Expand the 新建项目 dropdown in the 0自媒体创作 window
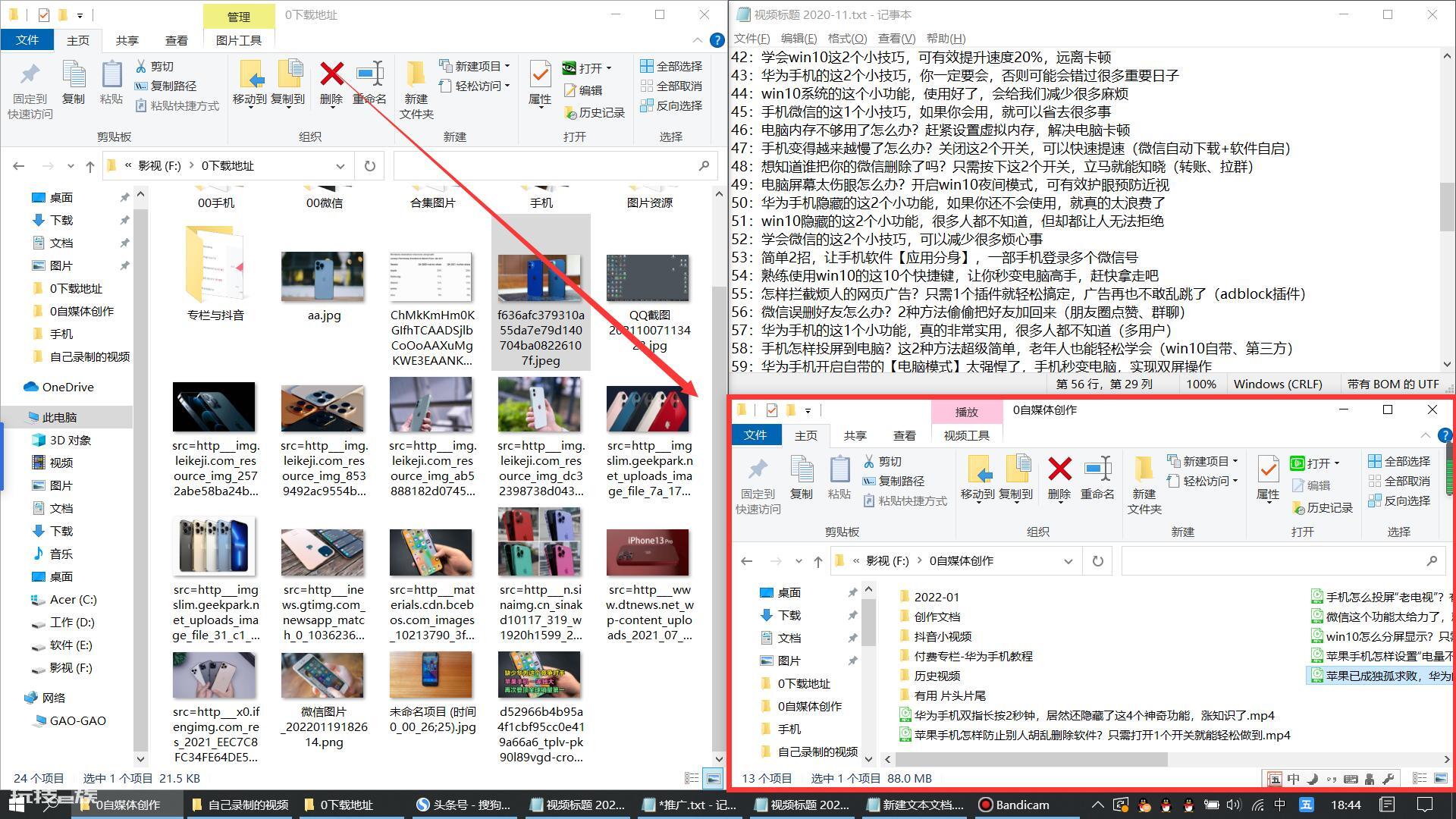Viewport: 1456px width, 819px height. tap(1235, 461)
